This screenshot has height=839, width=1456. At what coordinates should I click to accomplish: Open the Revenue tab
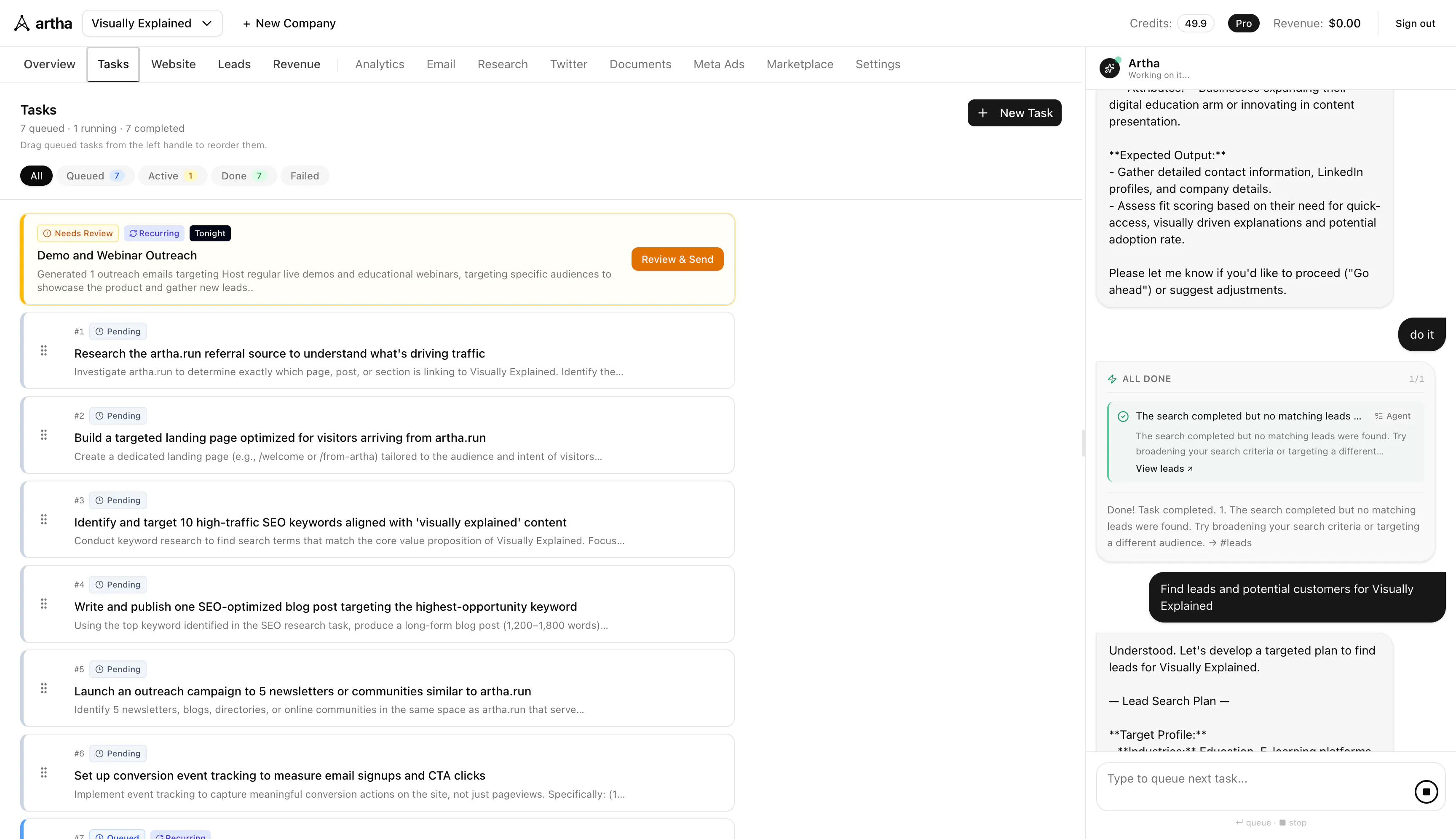[296, 64]
